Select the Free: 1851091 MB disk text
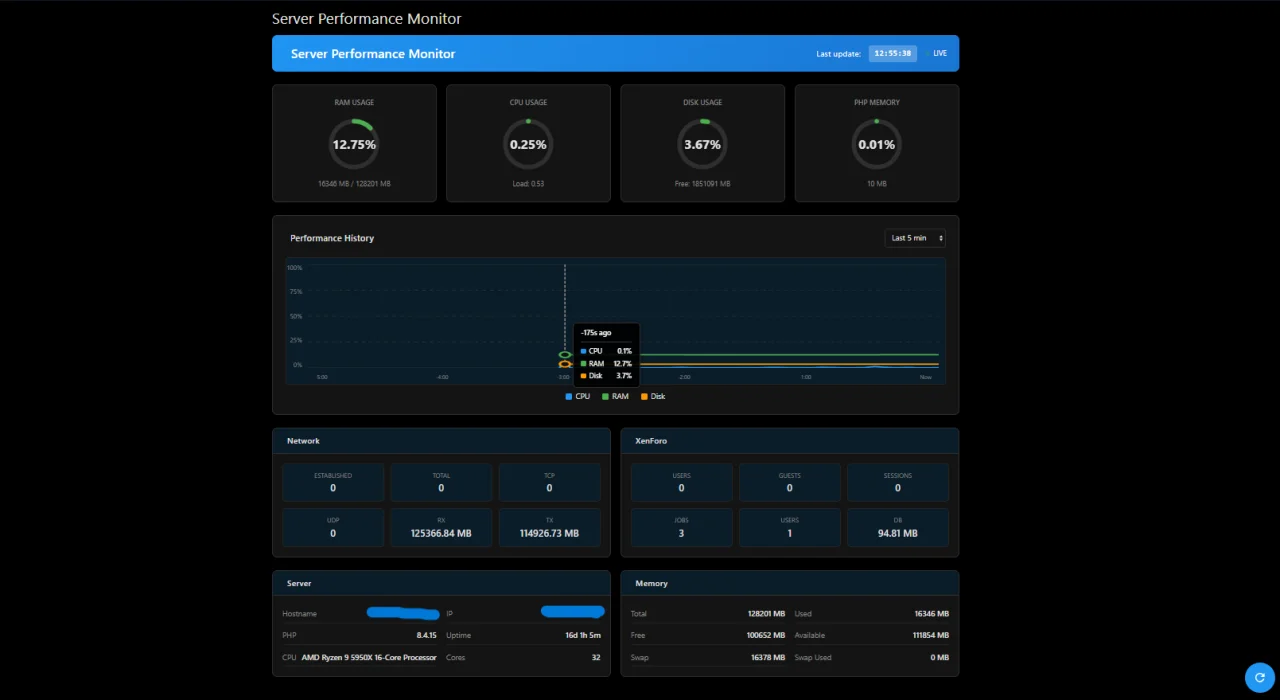The height and width of the screenshot is (700, 1280). [x=702, y=184]
